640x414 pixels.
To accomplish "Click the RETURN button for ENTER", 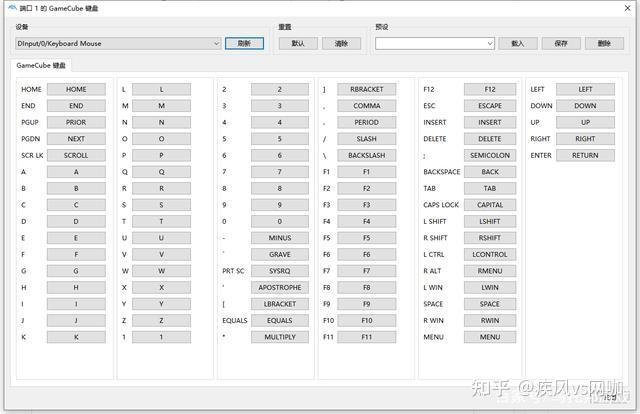I will (585, 156).
